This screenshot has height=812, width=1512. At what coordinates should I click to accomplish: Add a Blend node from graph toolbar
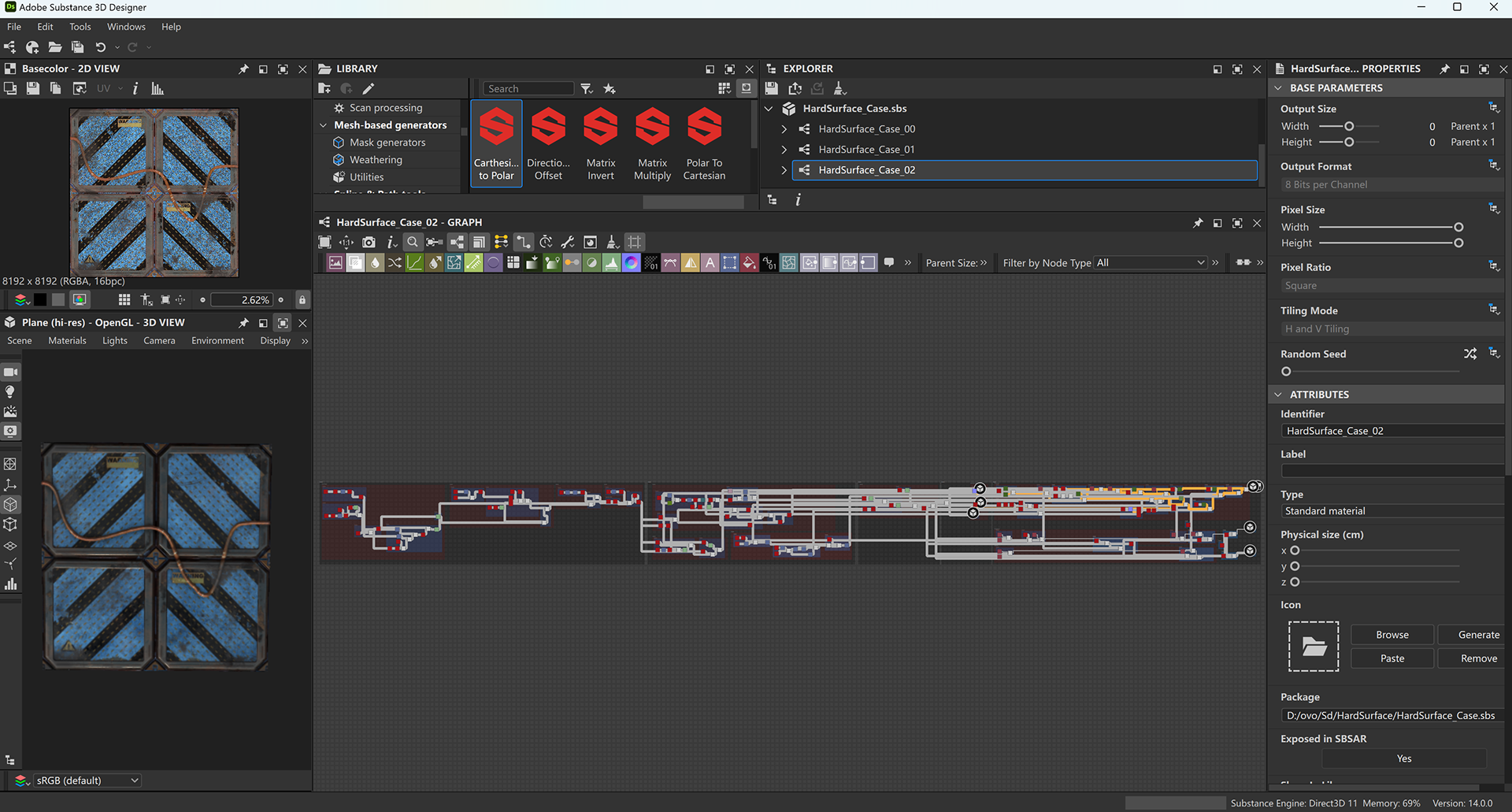pyautogui.click(x=356, y=263)
